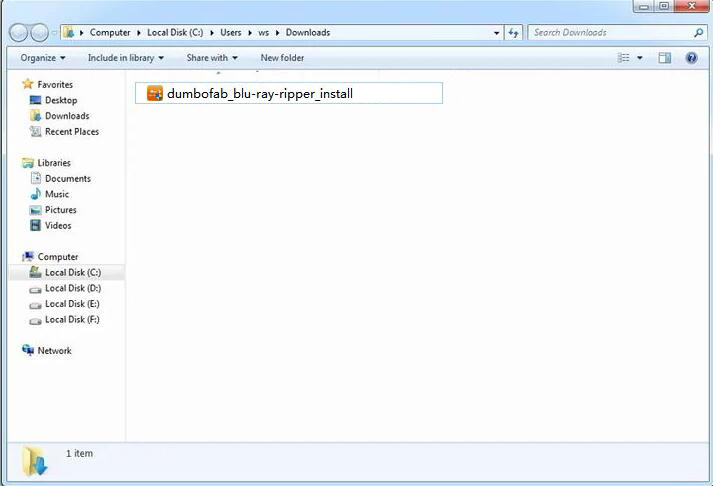The image size is (713, 486).
Task: Click the Get help question mark icon
Action: (x=691, y=58)
